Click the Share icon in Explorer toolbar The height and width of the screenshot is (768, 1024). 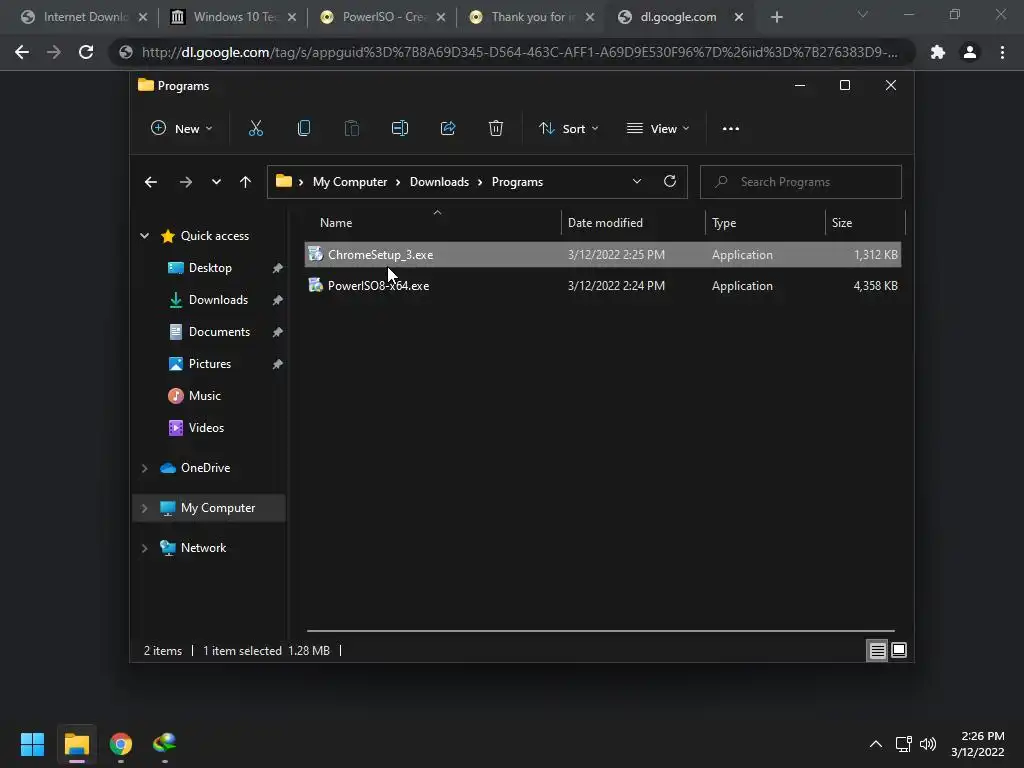(x=448, y=129)
